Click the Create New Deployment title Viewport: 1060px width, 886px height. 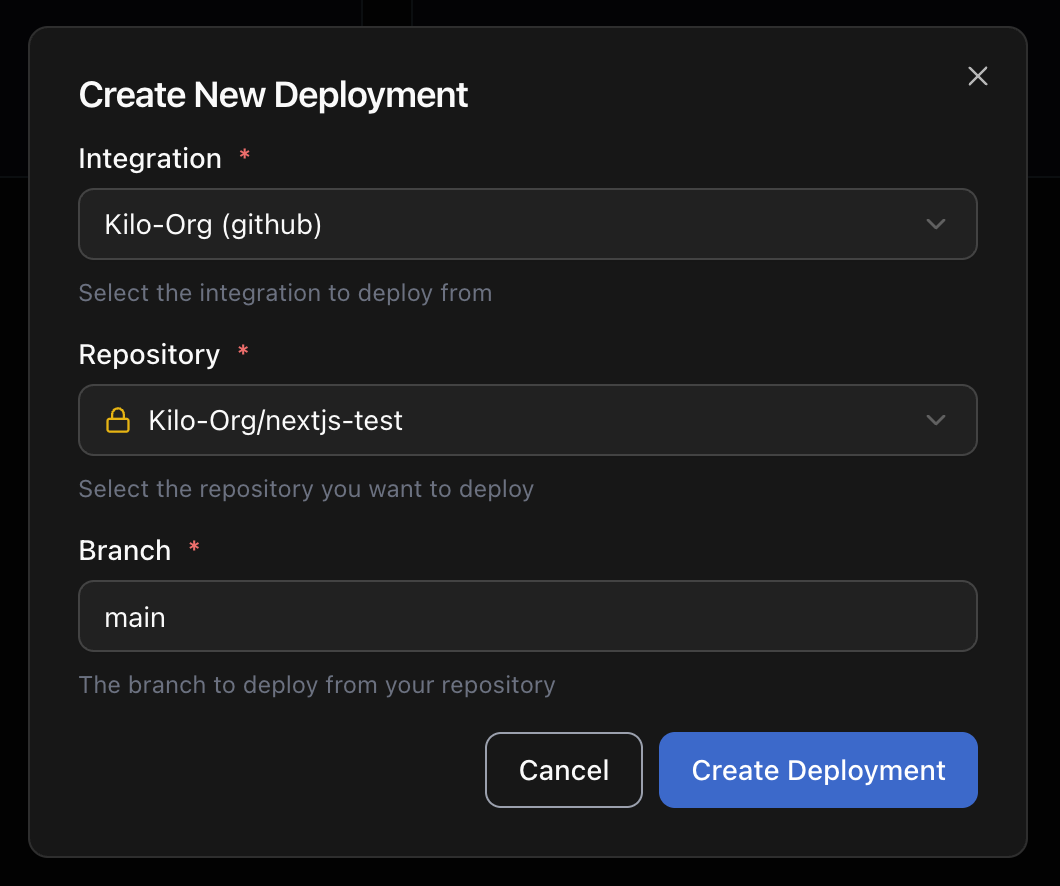coord(273,94)
